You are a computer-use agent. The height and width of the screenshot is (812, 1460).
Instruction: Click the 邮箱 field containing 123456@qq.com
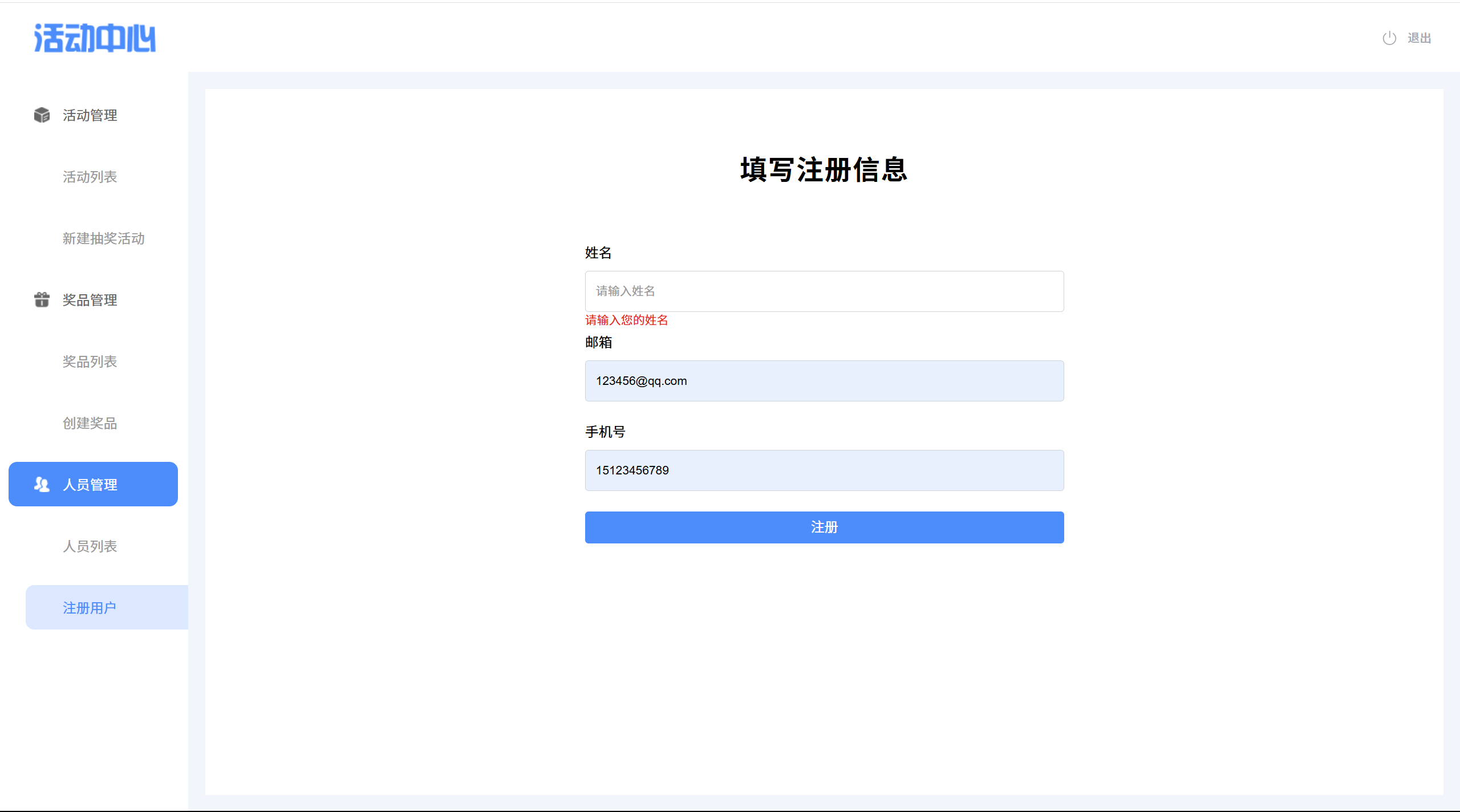pos(824,381)
